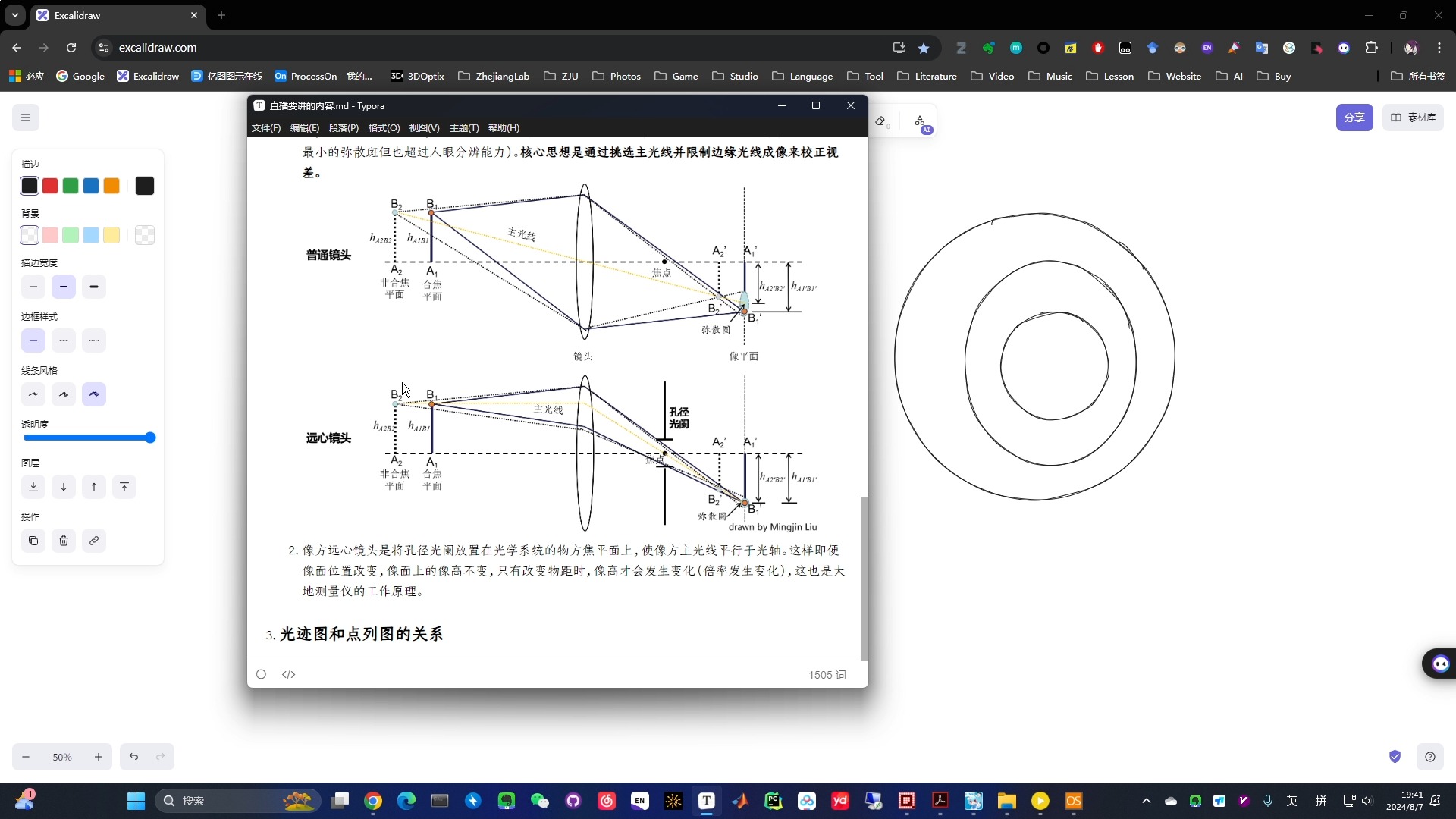Open the browser tab search dropdown
The height and width of the screenshot is (819, 1456).
click(15, 15)
